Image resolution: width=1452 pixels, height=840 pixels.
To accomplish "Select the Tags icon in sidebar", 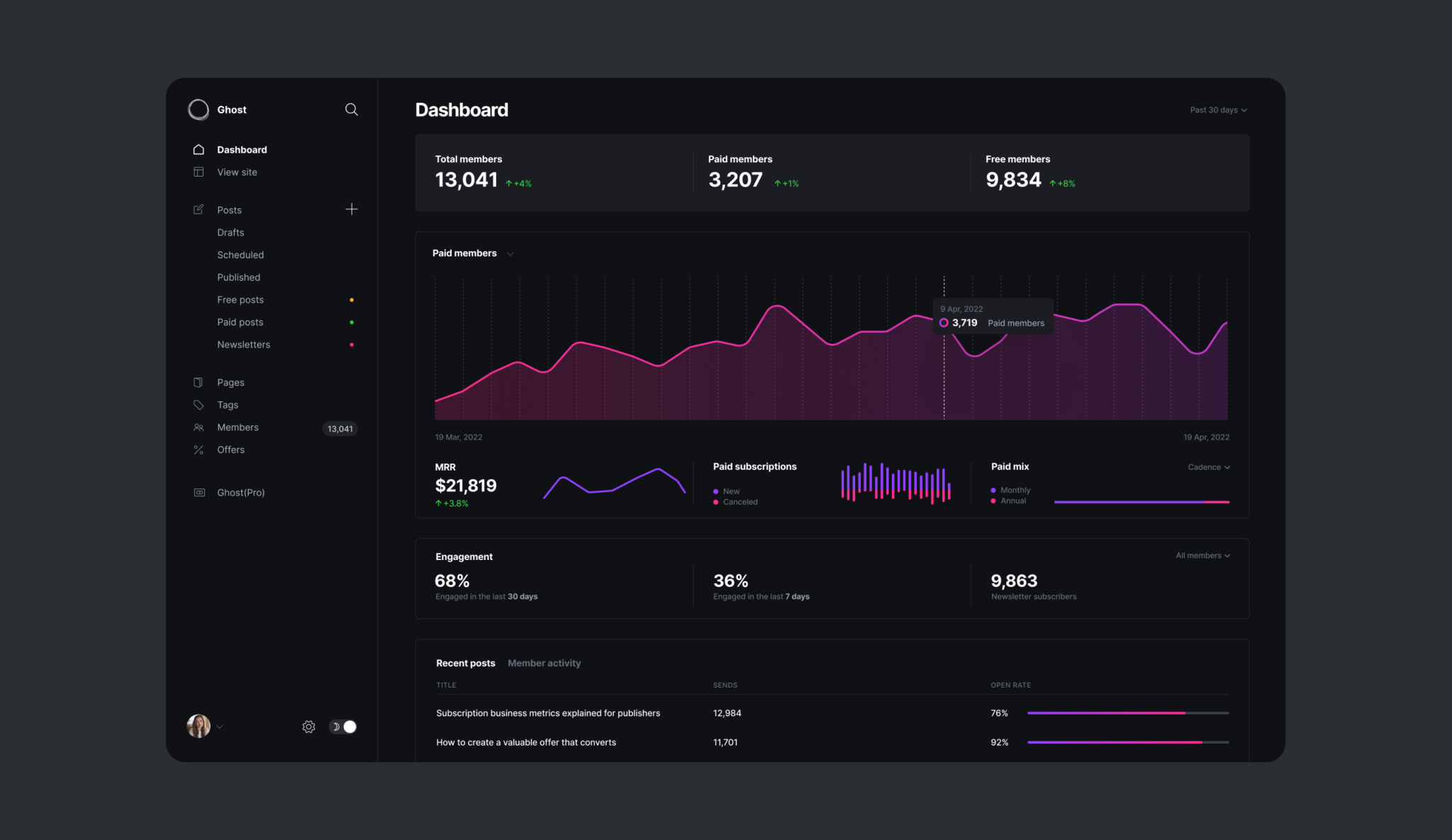I will pyautogui.click(x=199, y=404).
